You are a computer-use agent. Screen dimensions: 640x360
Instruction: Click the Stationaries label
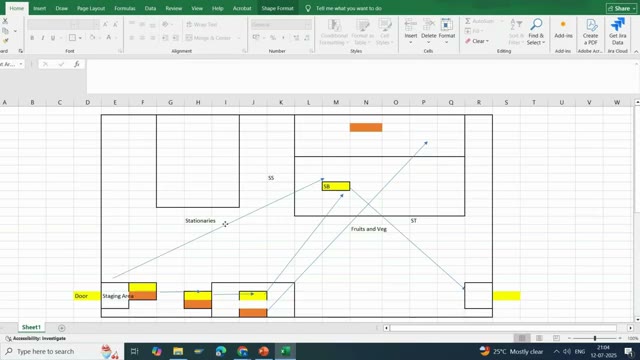click(x=200, y=221)
